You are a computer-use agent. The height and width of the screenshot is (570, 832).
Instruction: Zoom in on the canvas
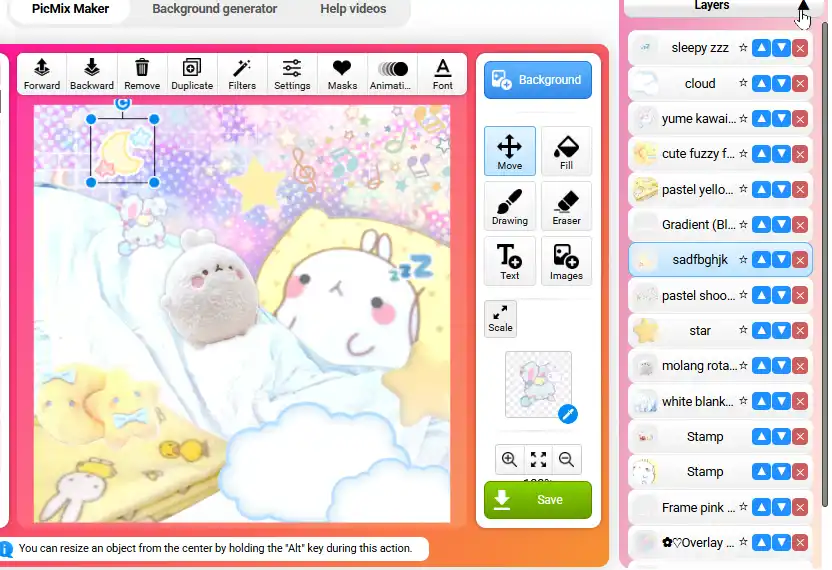point(509,459)
